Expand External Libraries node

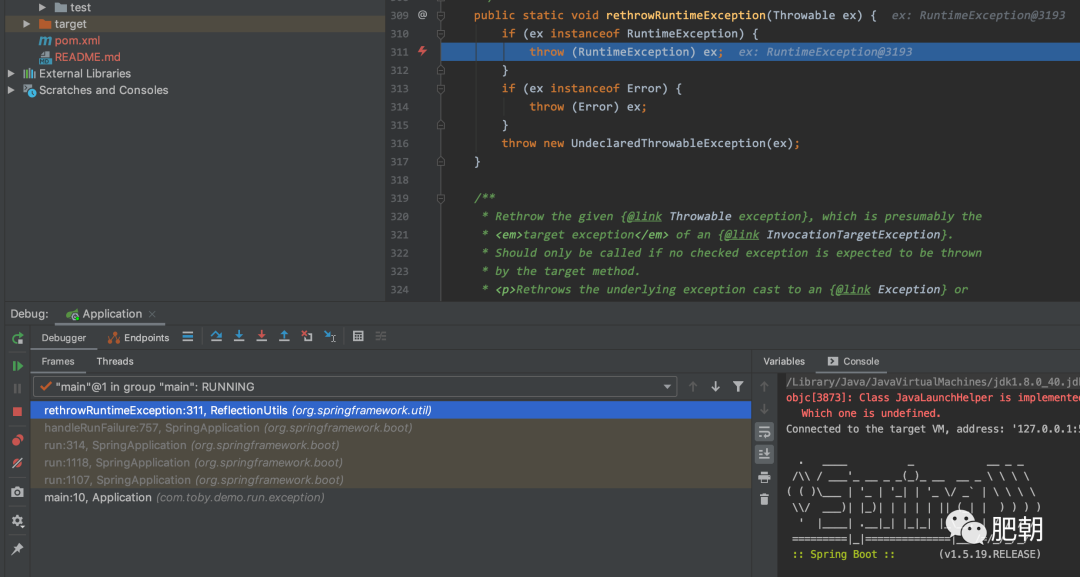[x=10, y=74]
